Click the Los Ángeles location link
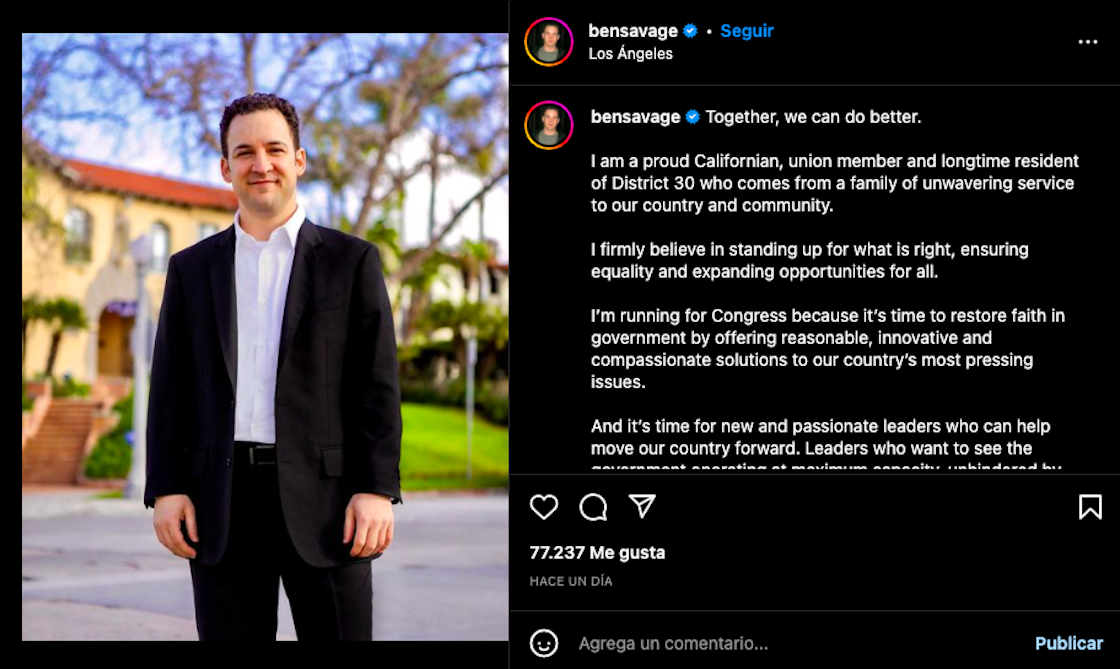The height and width of the screenshot is (669, 1120). pyautogui.click(x=630, y=54)
